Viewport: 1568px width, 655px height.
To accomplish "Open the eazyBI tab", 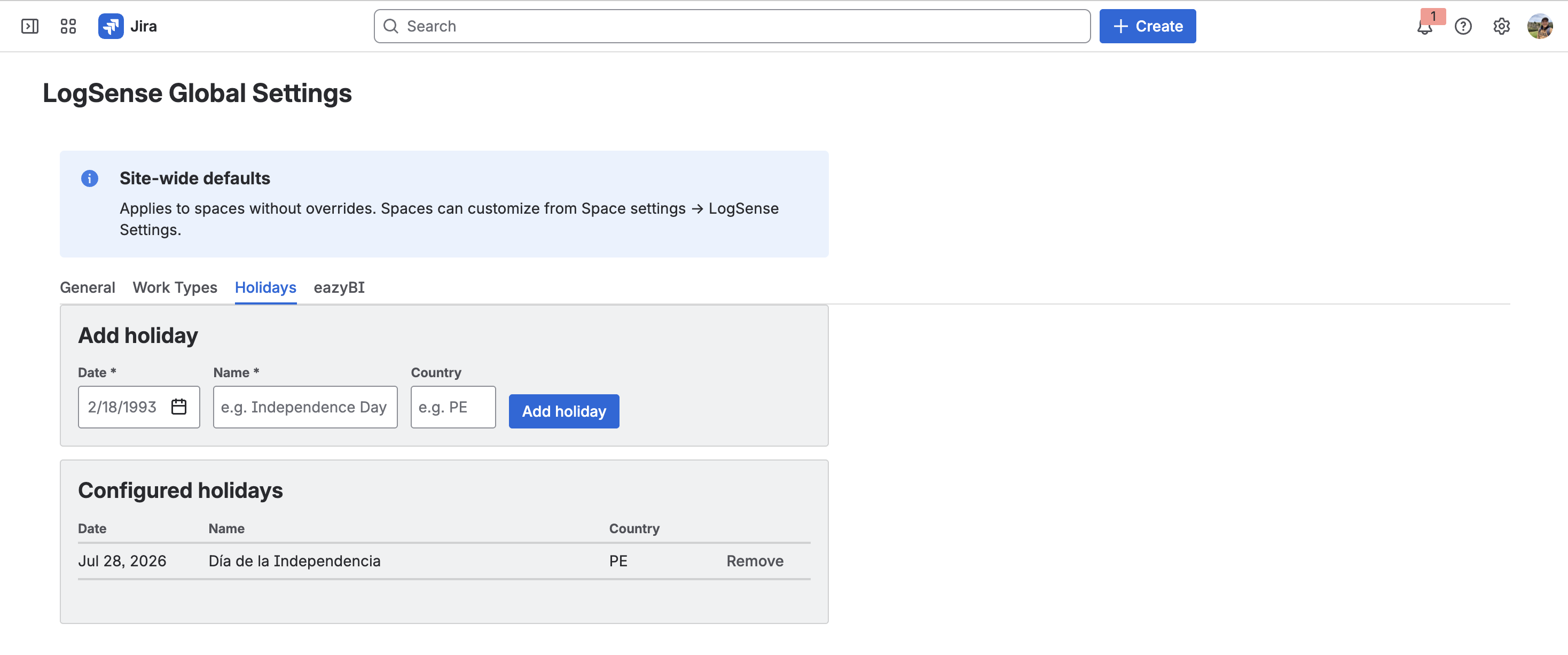I will pos(339,287).
